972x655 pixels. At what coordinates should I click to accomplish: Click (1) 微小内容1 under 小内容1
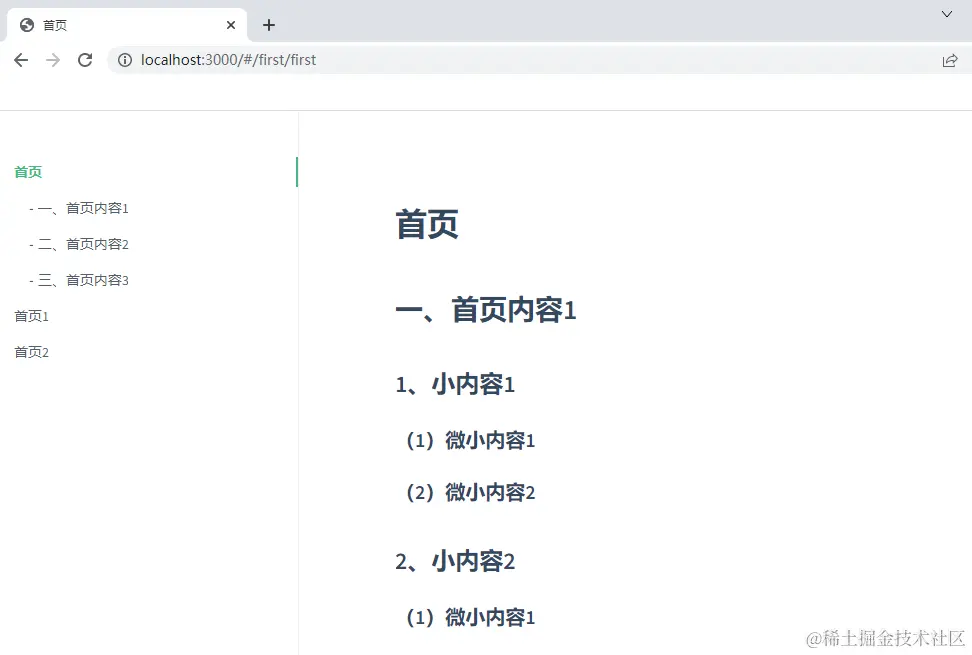tap(470, 441)
